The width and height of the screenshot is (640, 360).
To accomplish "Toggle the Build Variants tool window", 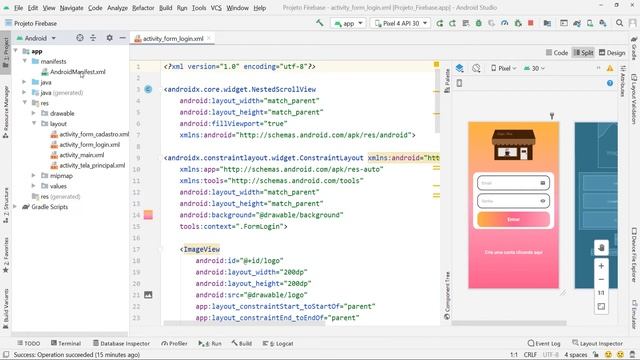I will 6,308.
